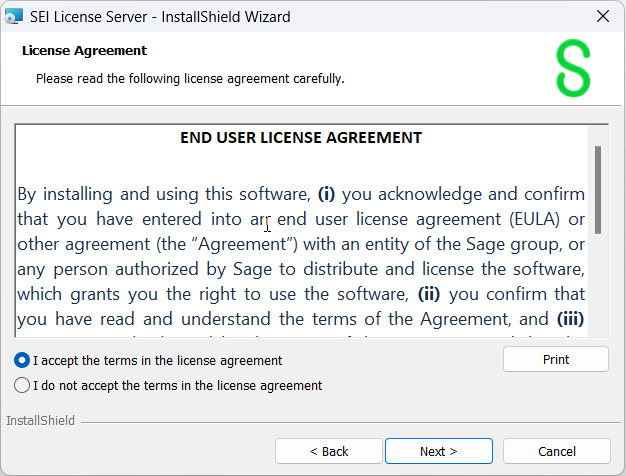Proceed by clicking "Next >"
626x476 pixels.
tap(438, 451)
